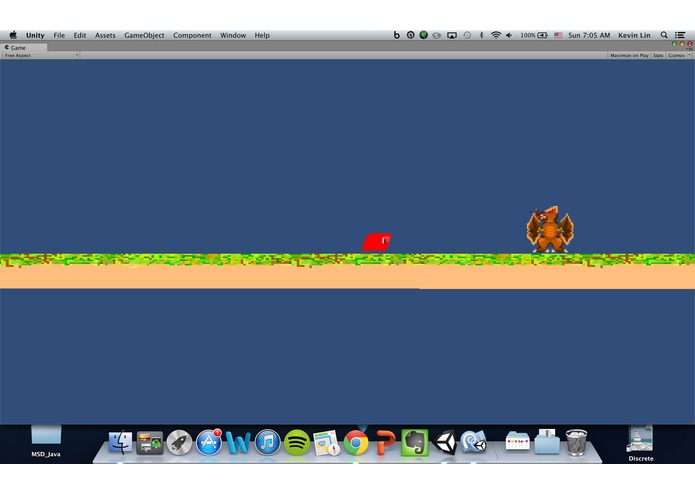Open the Component menu
The height and width of the screenshot is (494, 695).
tap(192, 35)
